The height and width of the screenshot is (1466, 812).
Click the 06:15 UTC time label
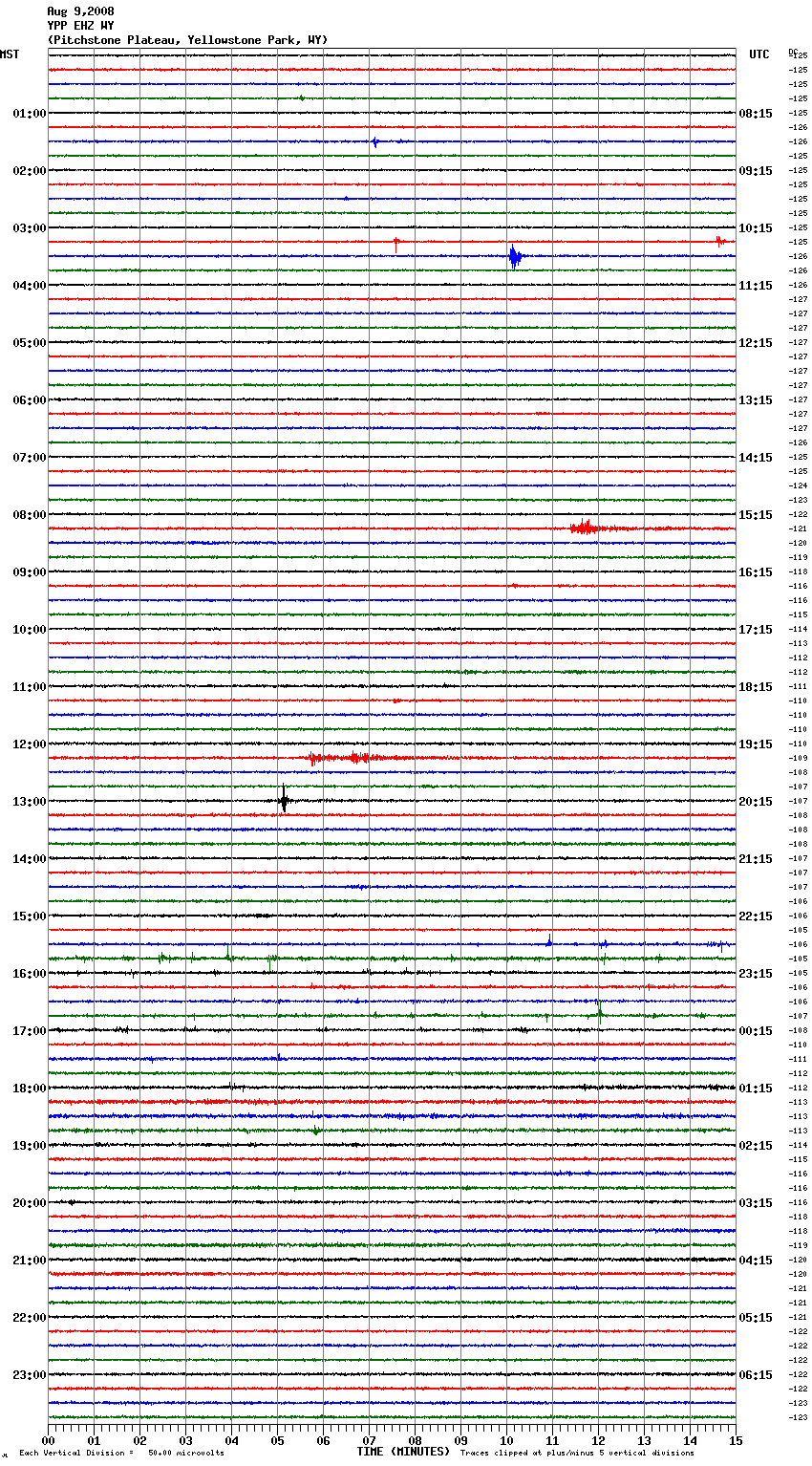click(x=756, y=1375)
